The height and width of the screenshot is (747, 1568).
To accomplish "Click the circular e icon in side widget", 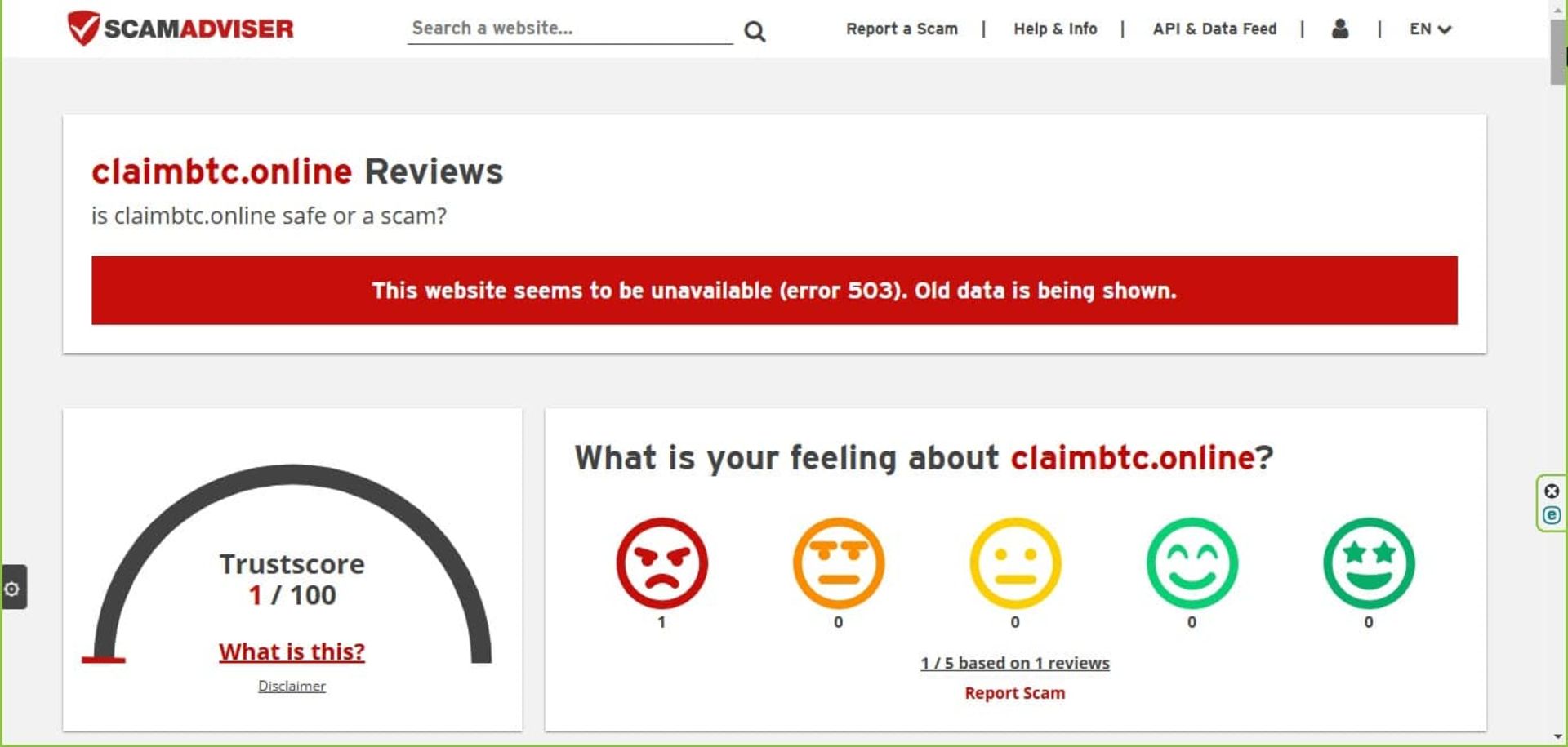I will (x=1552, y=515).
